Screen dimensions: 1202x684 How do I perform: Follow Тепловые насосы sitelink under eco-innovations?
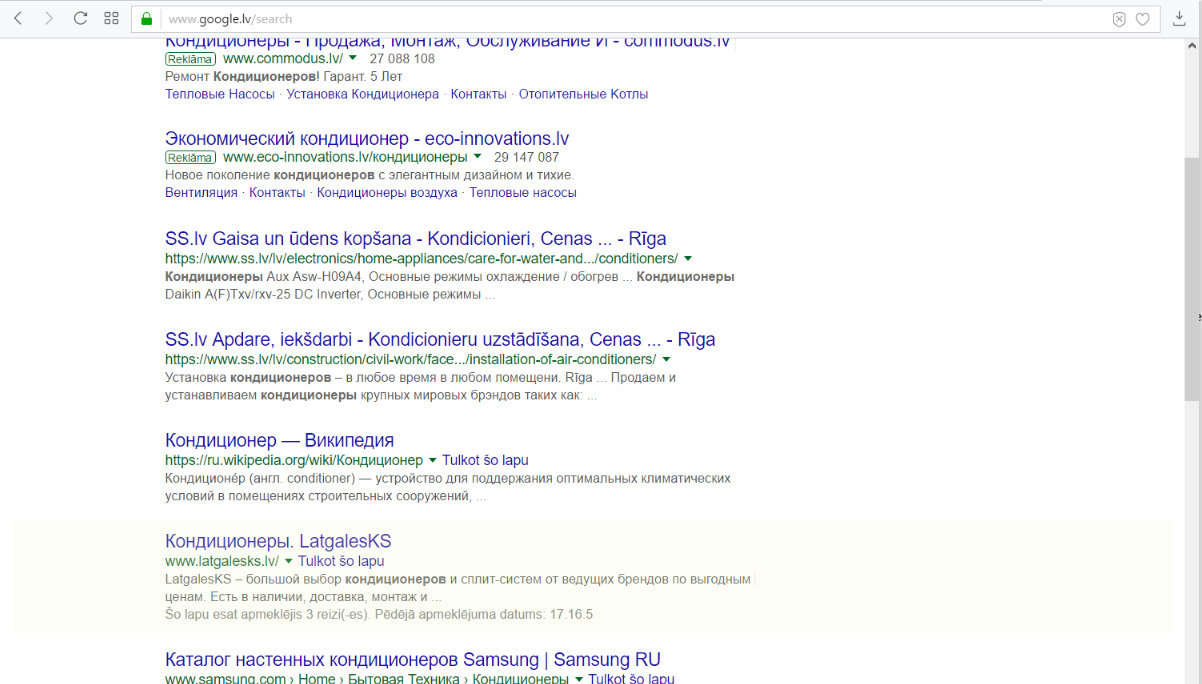click(523, 192)
